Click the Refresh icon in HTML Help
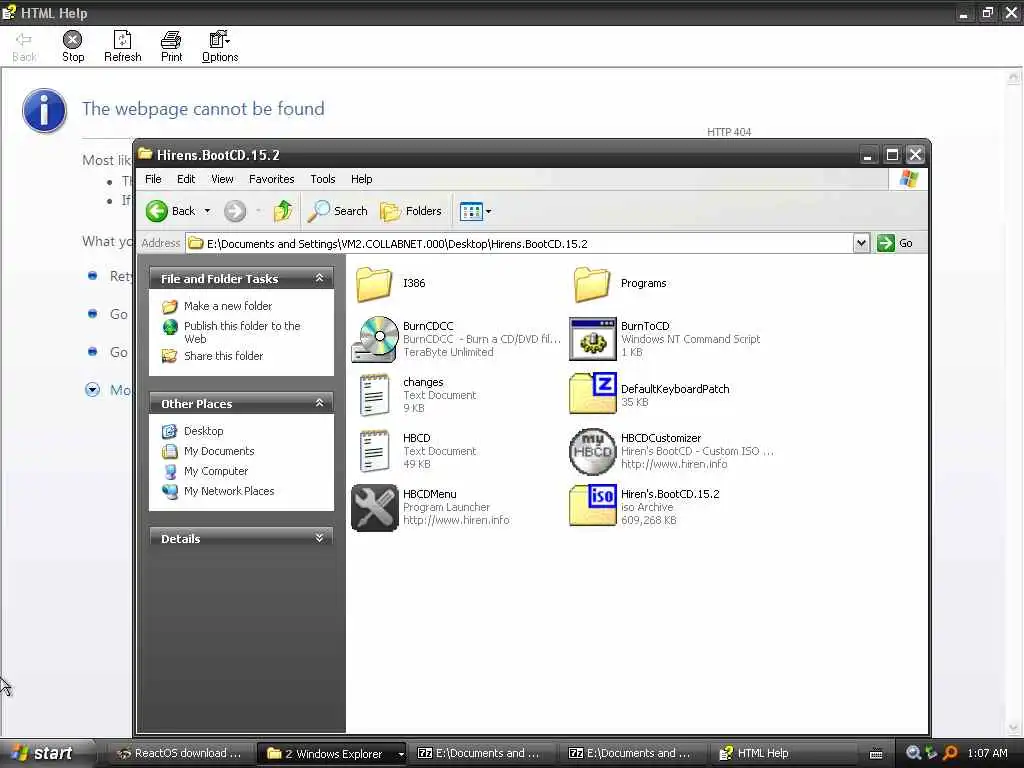The image size is (1024, 768). (122, 40)
